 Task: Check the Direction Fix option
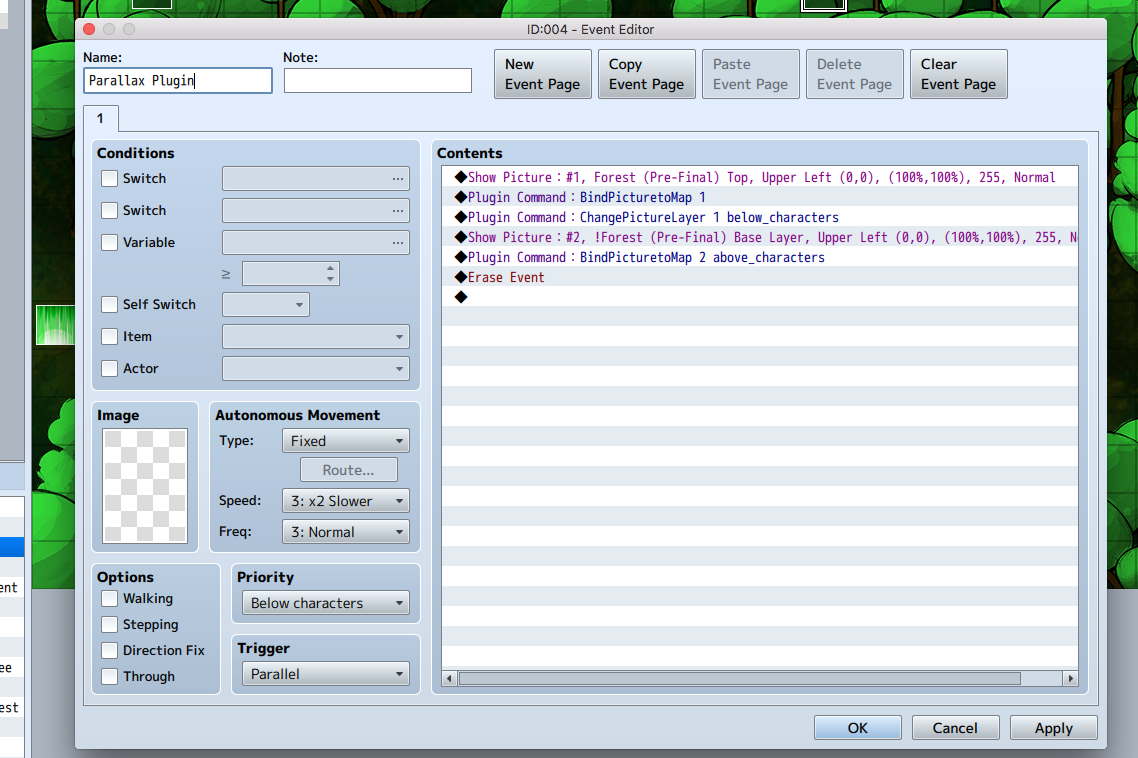[110, 651]
